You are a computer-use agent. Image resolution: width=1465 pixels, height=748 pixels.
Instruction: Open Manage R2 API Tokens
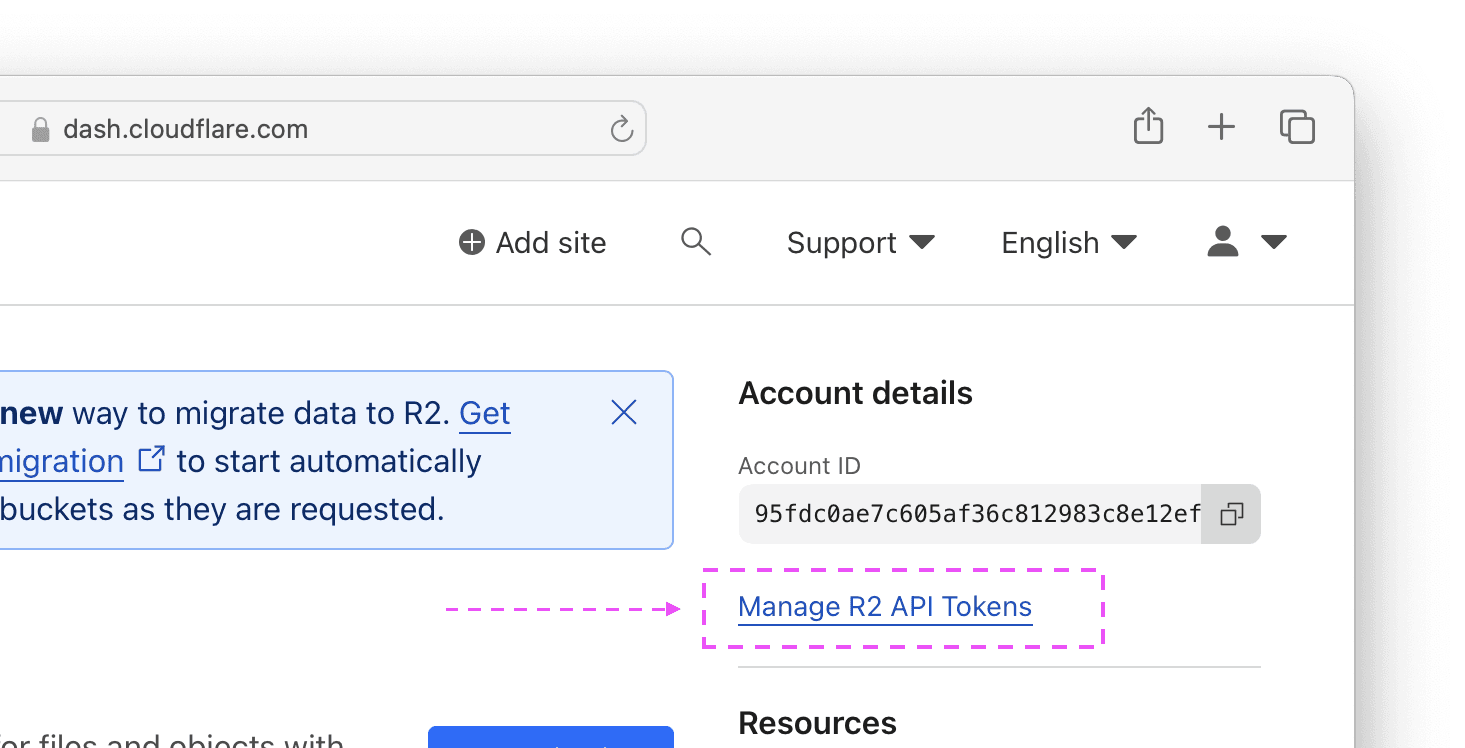click(x=884, y=606)
